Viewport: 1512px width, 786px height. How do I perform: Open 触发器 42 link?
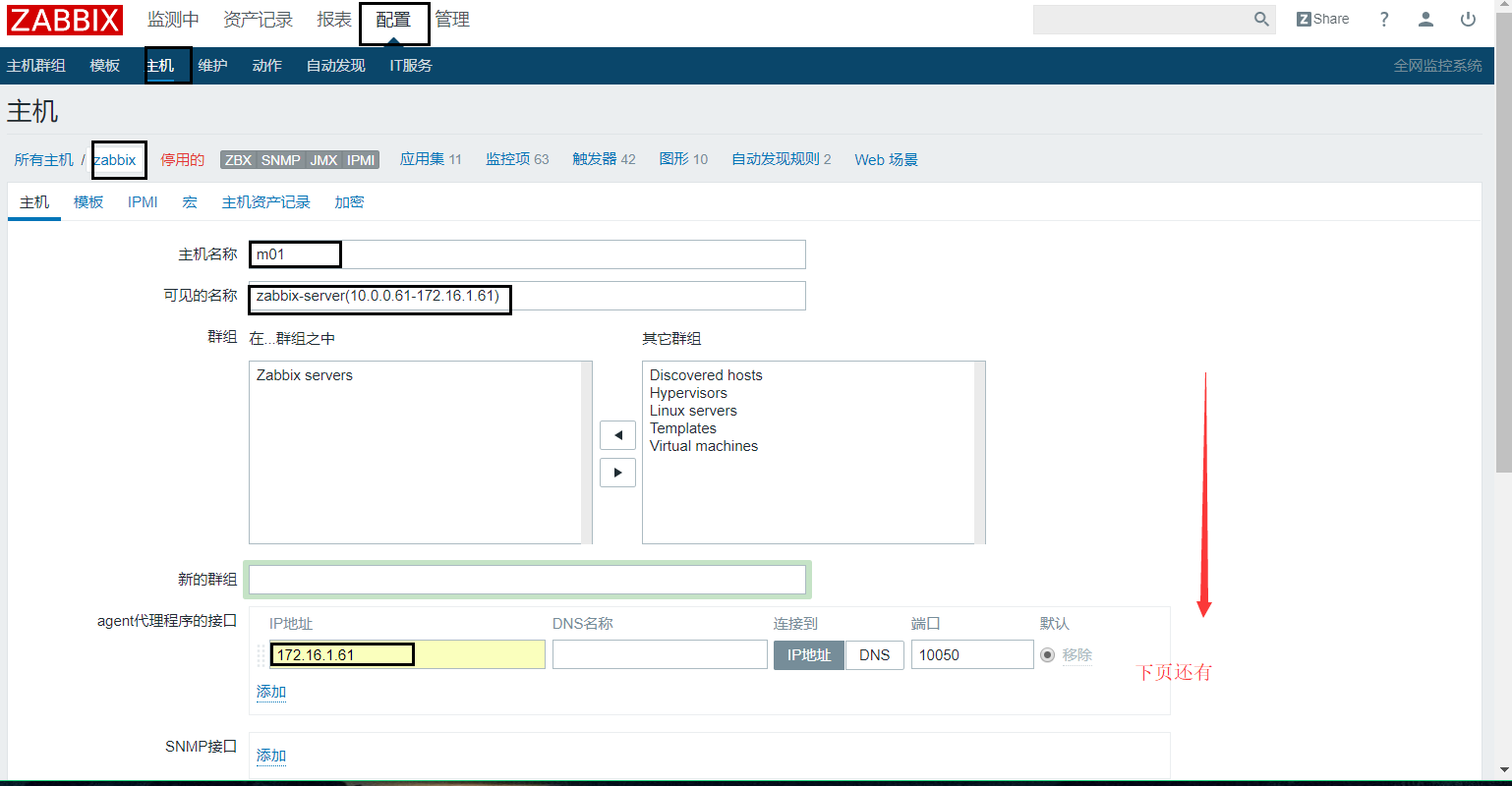click(x=604, y=159)
